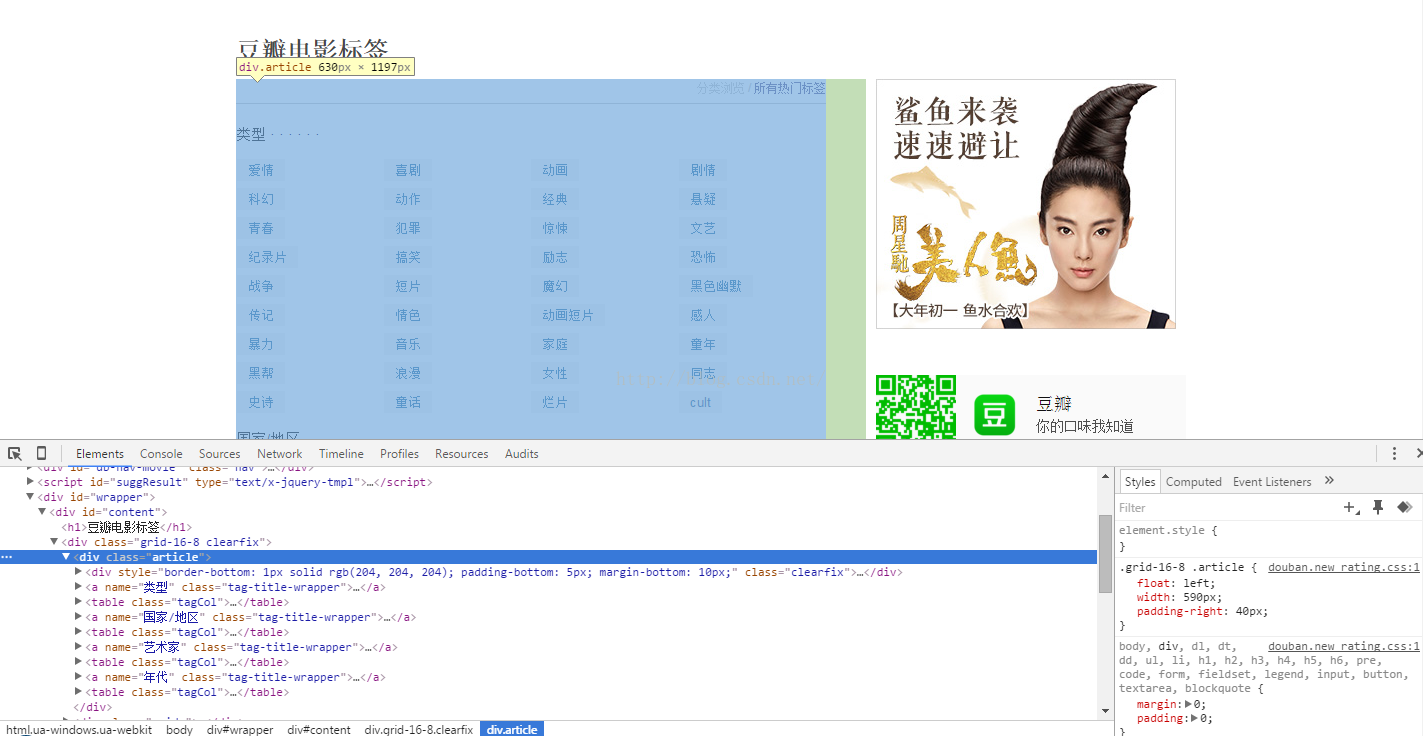
Task: Open the Console panel tab
Action: tap(161, 454)
